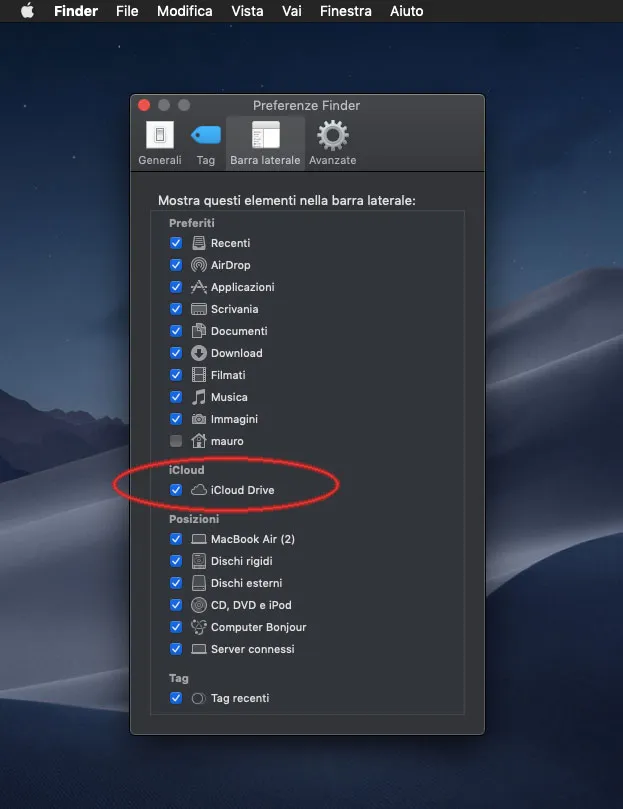Click the Musica note icon

click(199, 397)
